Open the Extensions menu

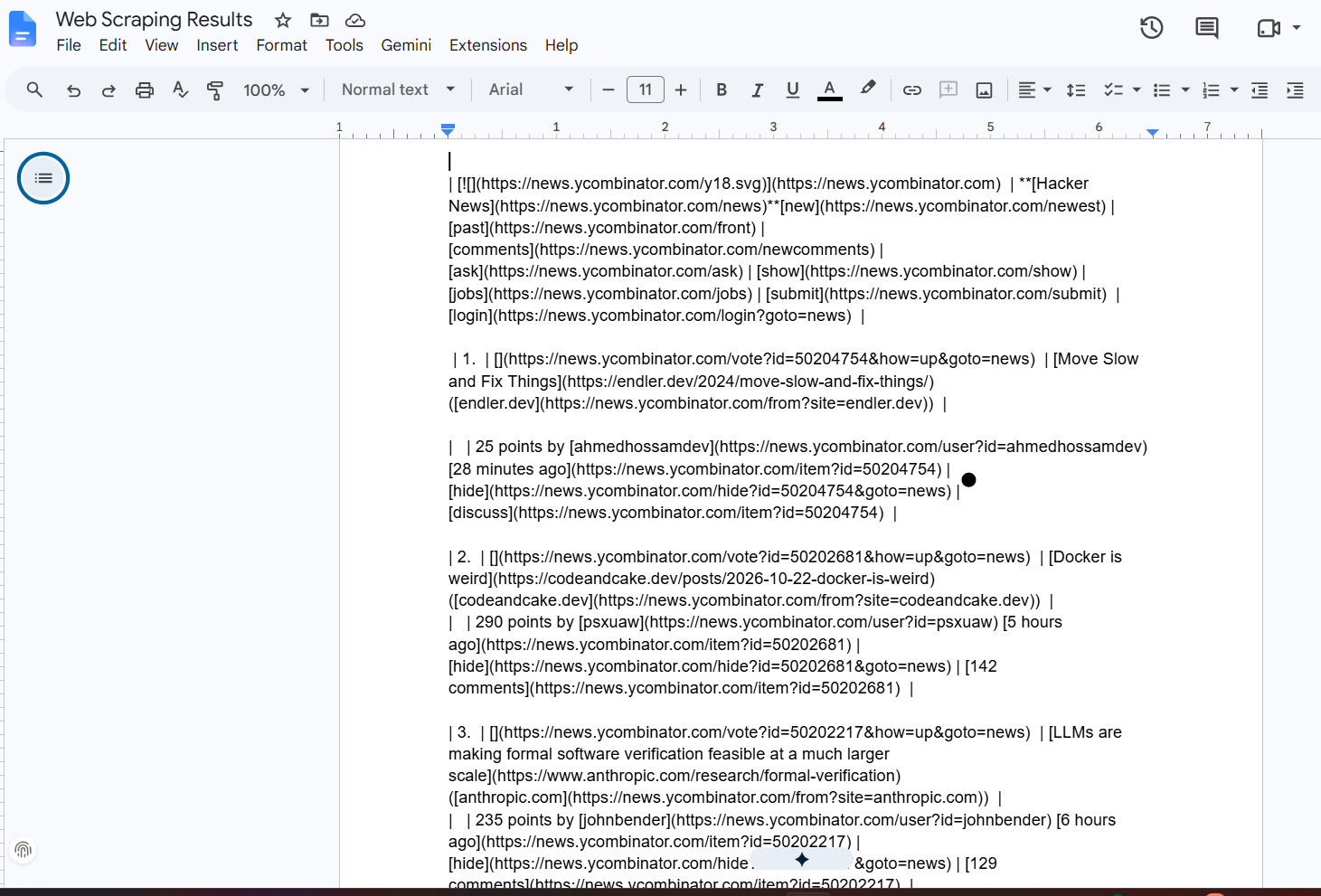(x=488, y=45)
